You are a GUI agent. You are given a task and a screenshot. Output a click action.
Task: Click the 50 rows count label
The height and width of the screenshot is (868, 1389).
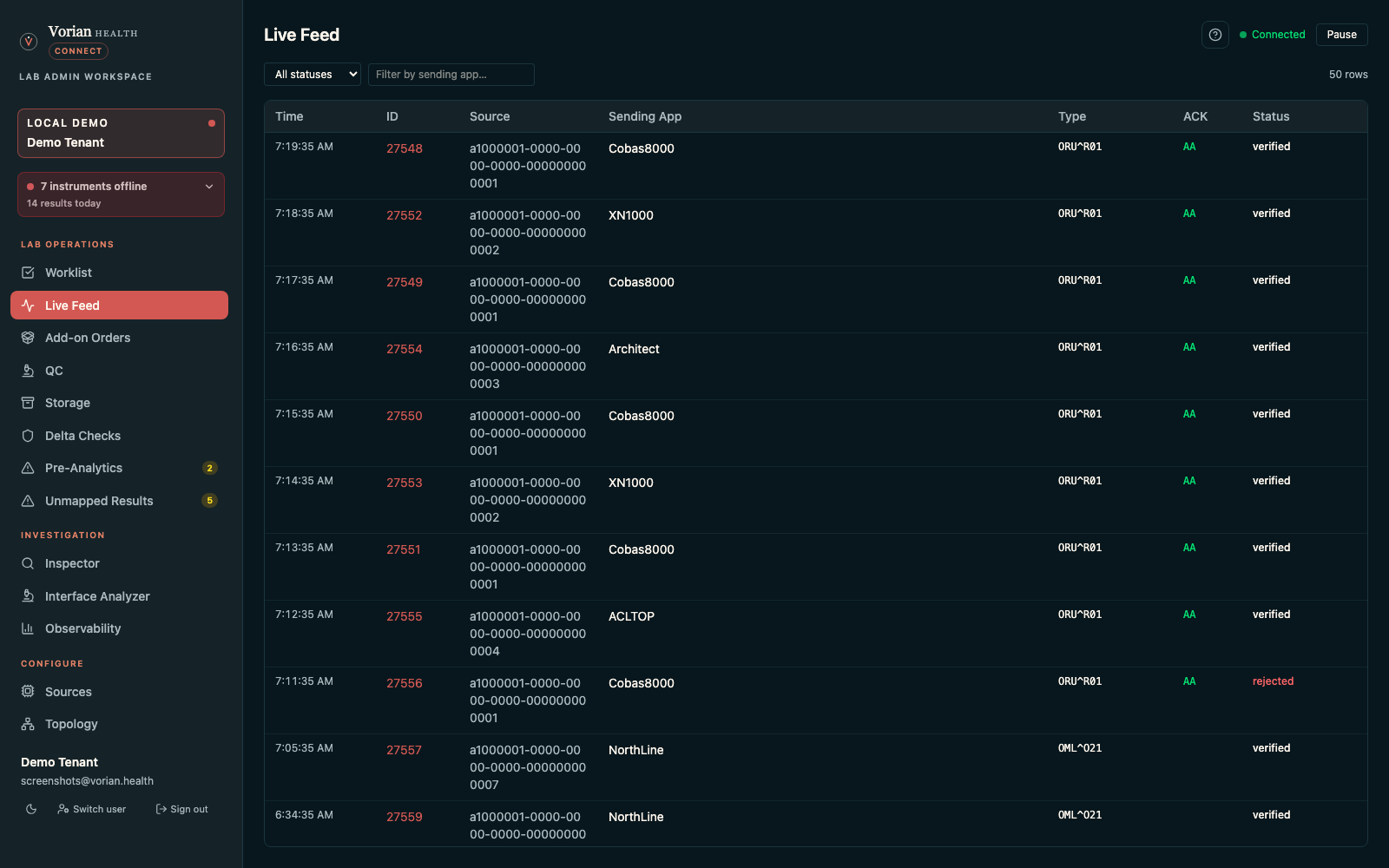click(1348, 75)
